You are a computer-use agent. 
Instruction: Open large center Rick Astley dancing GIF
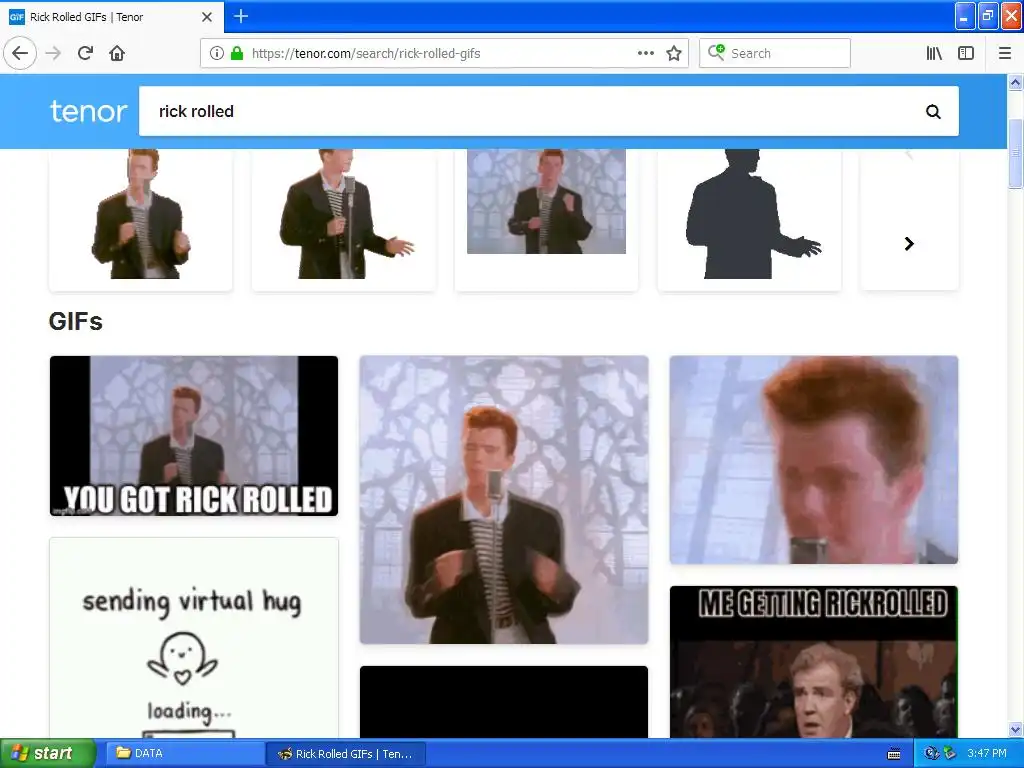(504, 500)
